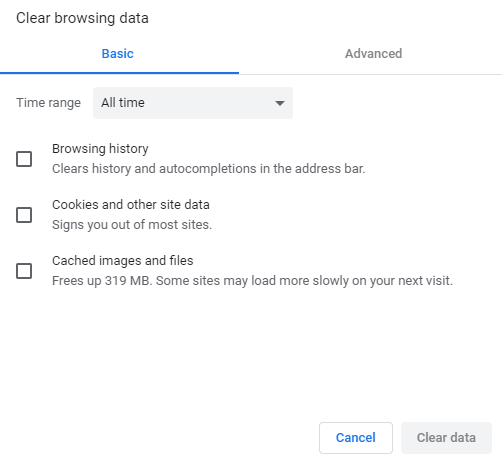Screen dimensions: 502x461
Task: Select the Basic tab
Action: coord(117,54)
